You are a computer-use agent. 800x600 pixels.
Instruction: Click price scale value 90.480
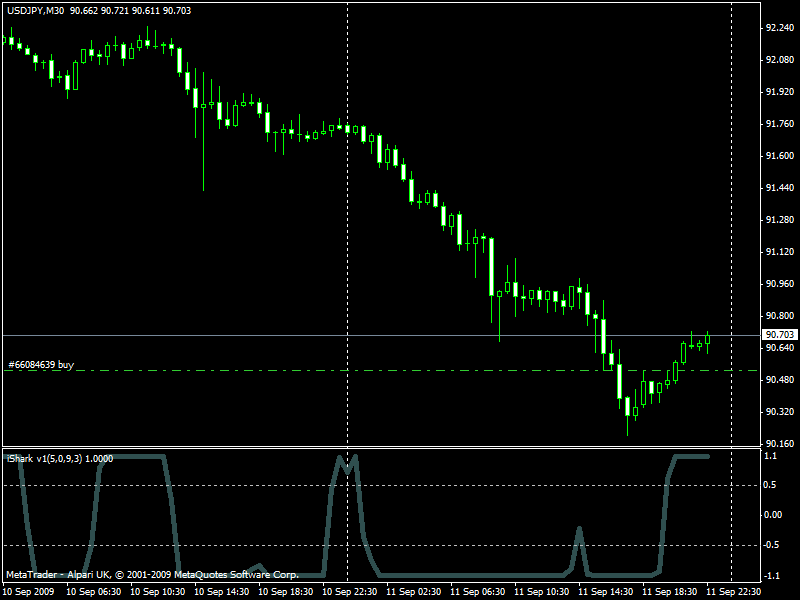pyautogui.click(x=780, y=380)
